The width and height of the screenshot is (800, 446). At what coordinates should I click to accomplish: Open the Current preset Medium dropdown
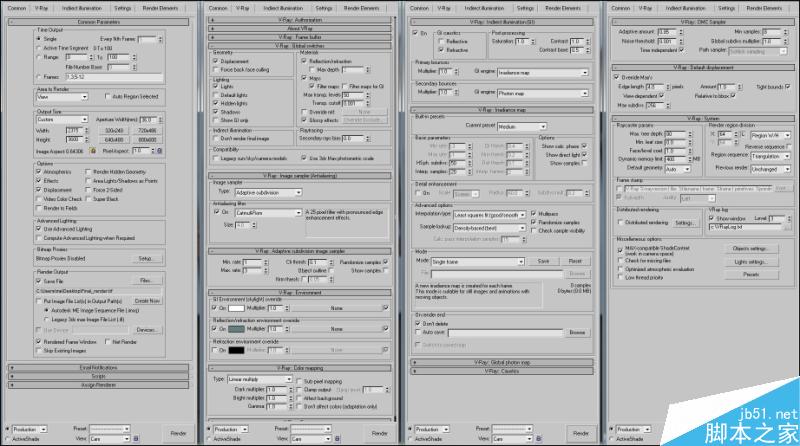coord(521,126)
